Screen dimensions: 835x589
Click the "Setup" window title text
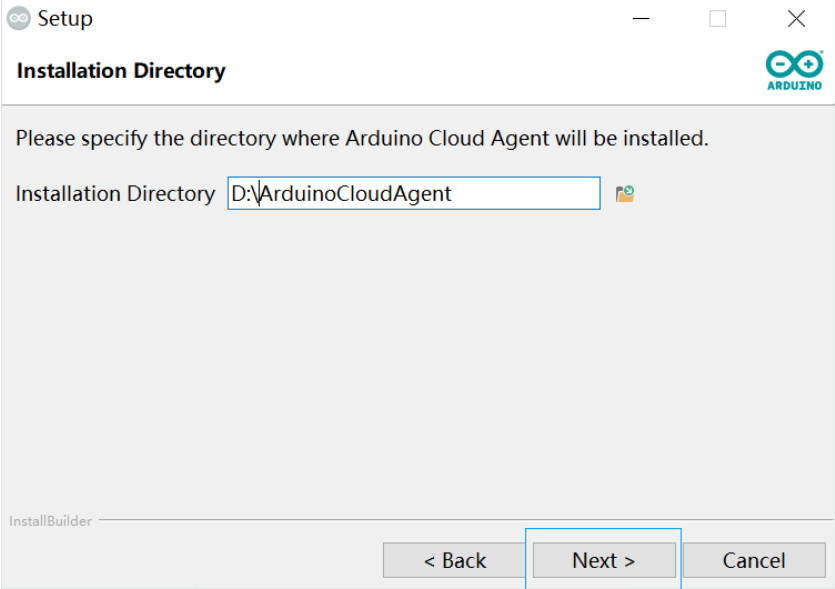(65, 19)
